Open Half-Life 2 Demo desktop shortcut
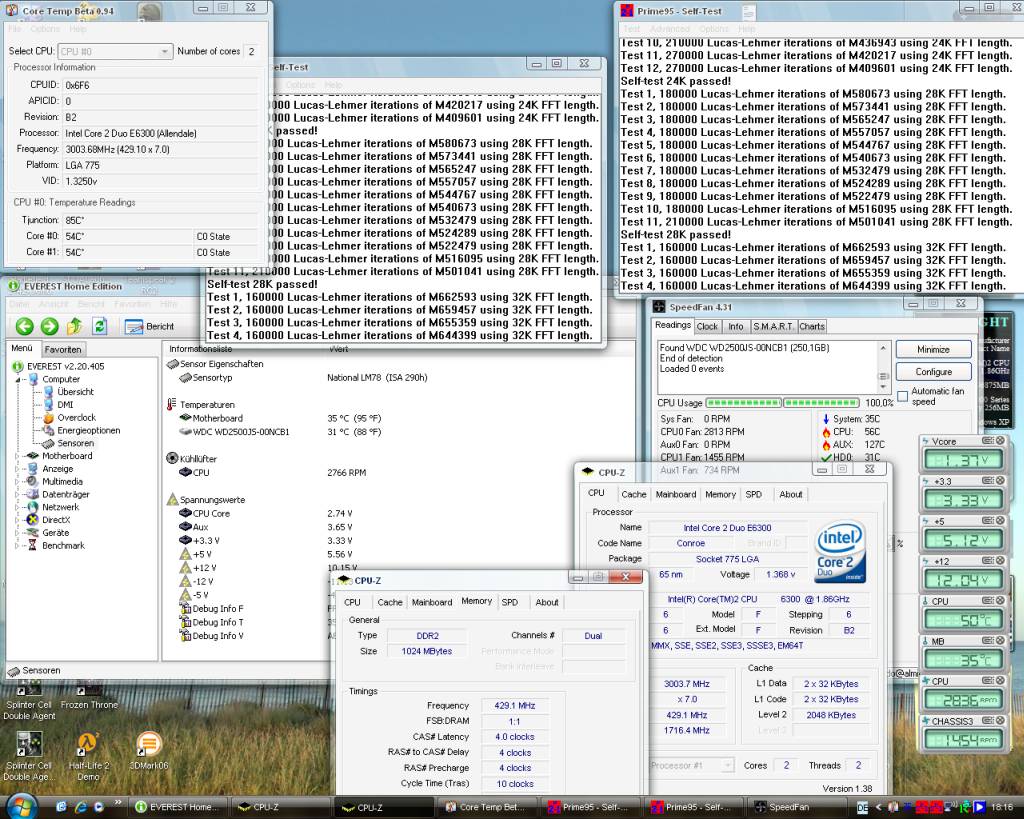 click(88, 756)
